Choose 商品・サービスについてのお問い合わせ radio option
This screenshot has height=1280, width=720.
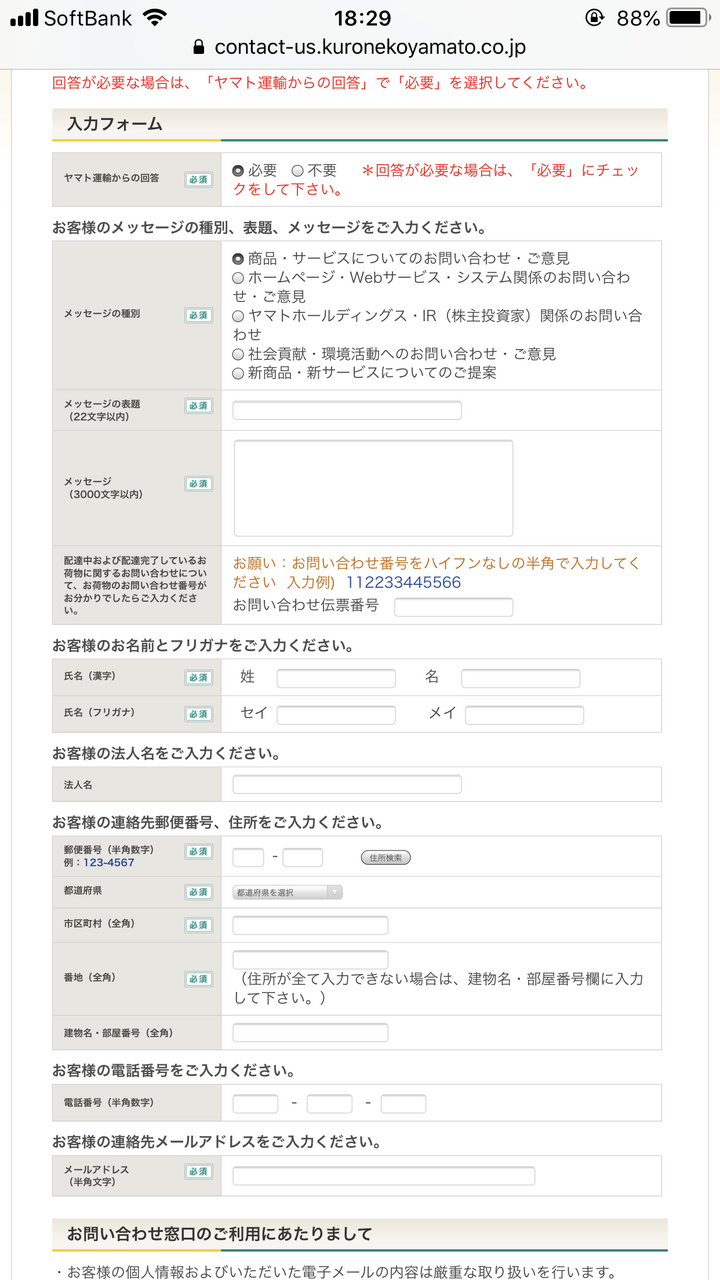click(x=238, y=258)
